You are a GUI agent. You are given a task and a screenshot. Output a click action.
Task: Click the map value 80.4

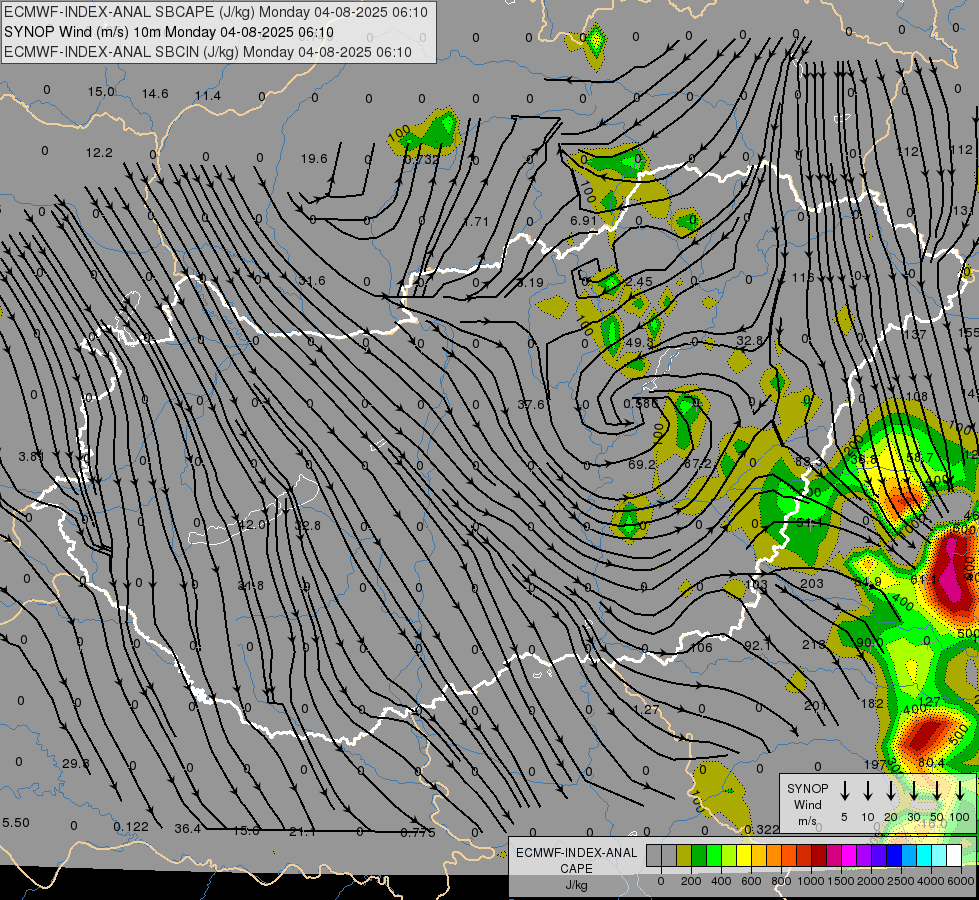[x=931, y=763]
